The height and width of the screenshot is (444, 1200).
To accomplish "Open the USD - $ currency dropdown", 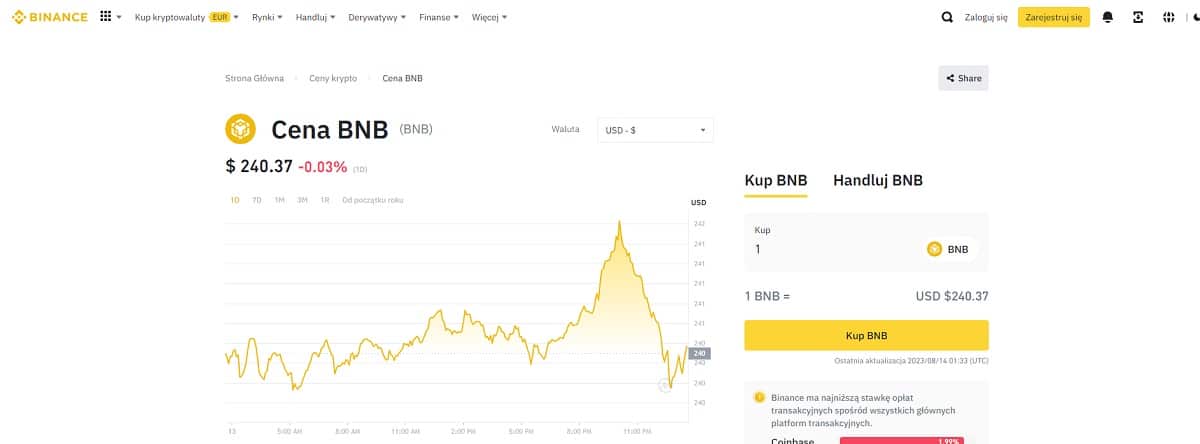I will tap(655, 130).
